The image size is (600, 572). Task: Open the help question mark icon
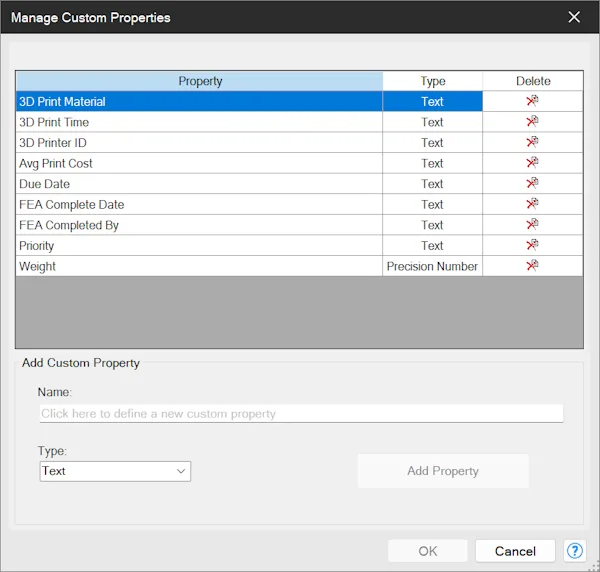[x=574, y=551]
